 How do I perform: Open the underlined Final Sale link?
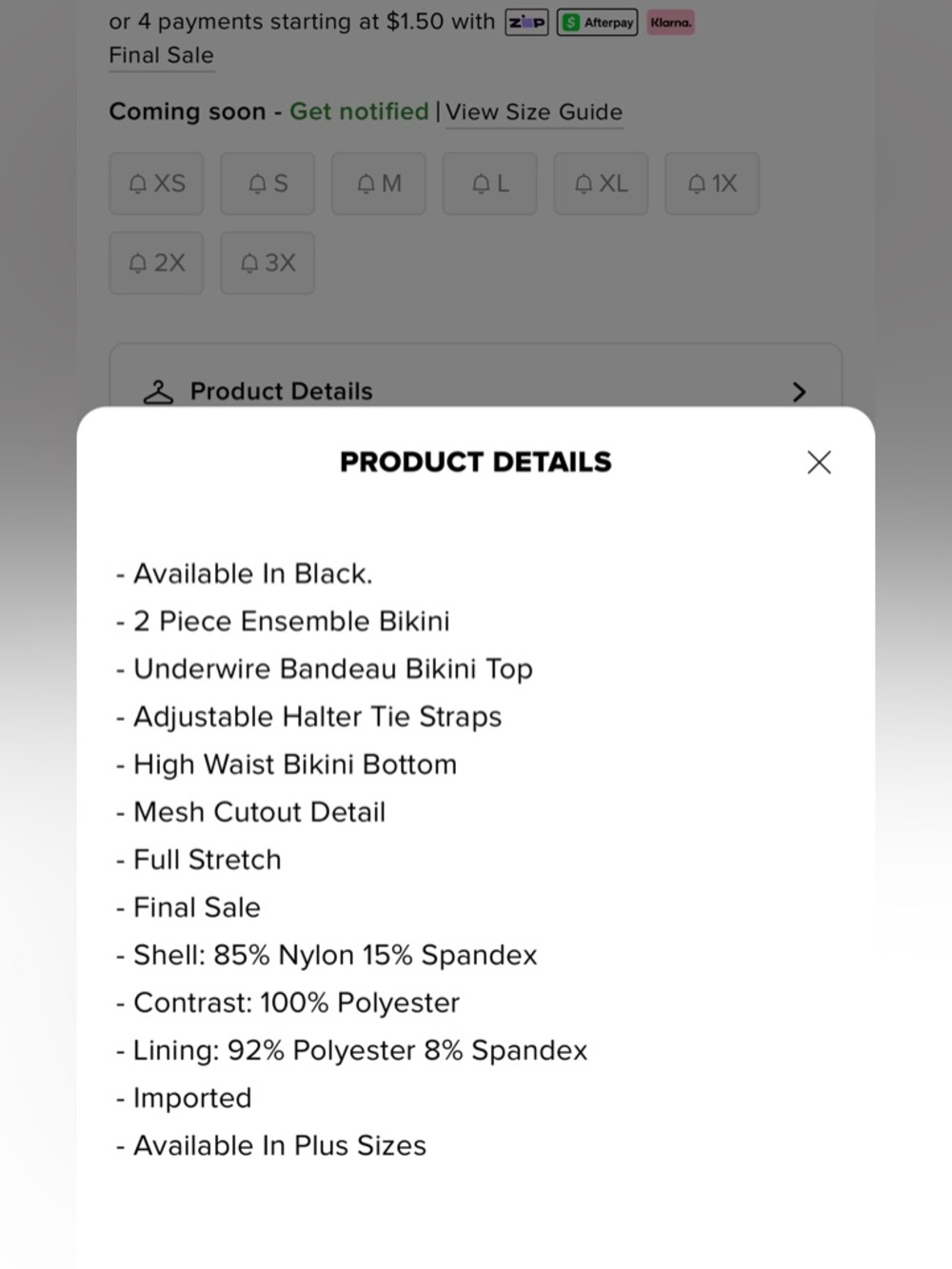[x=161, y=56]
